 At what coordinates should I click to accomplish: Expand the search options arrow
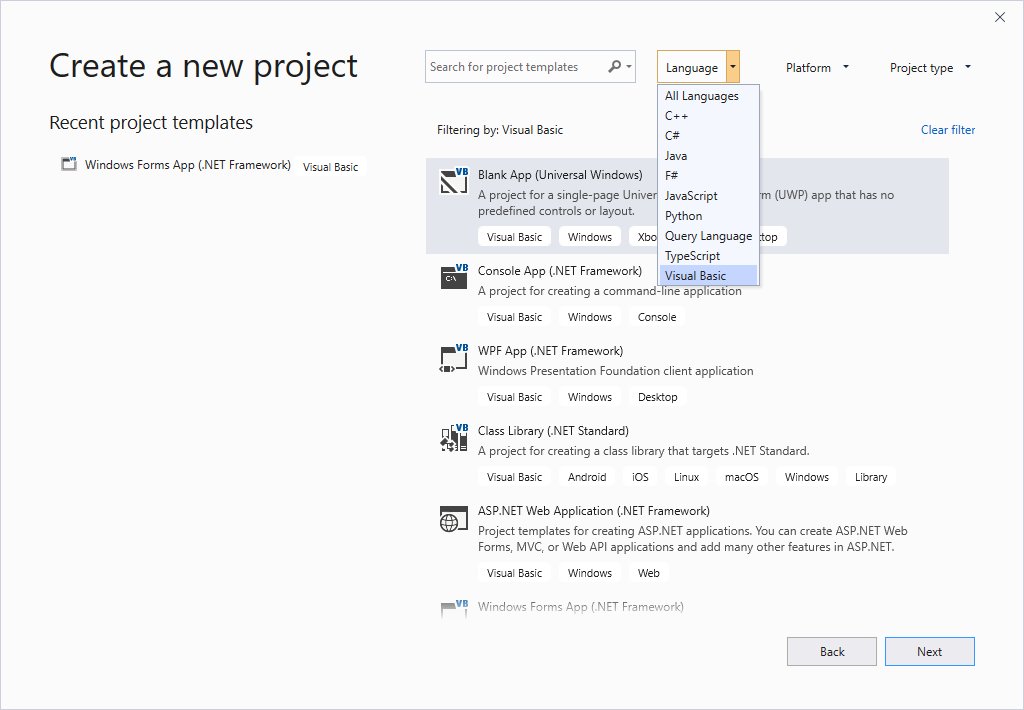[628, 67]
